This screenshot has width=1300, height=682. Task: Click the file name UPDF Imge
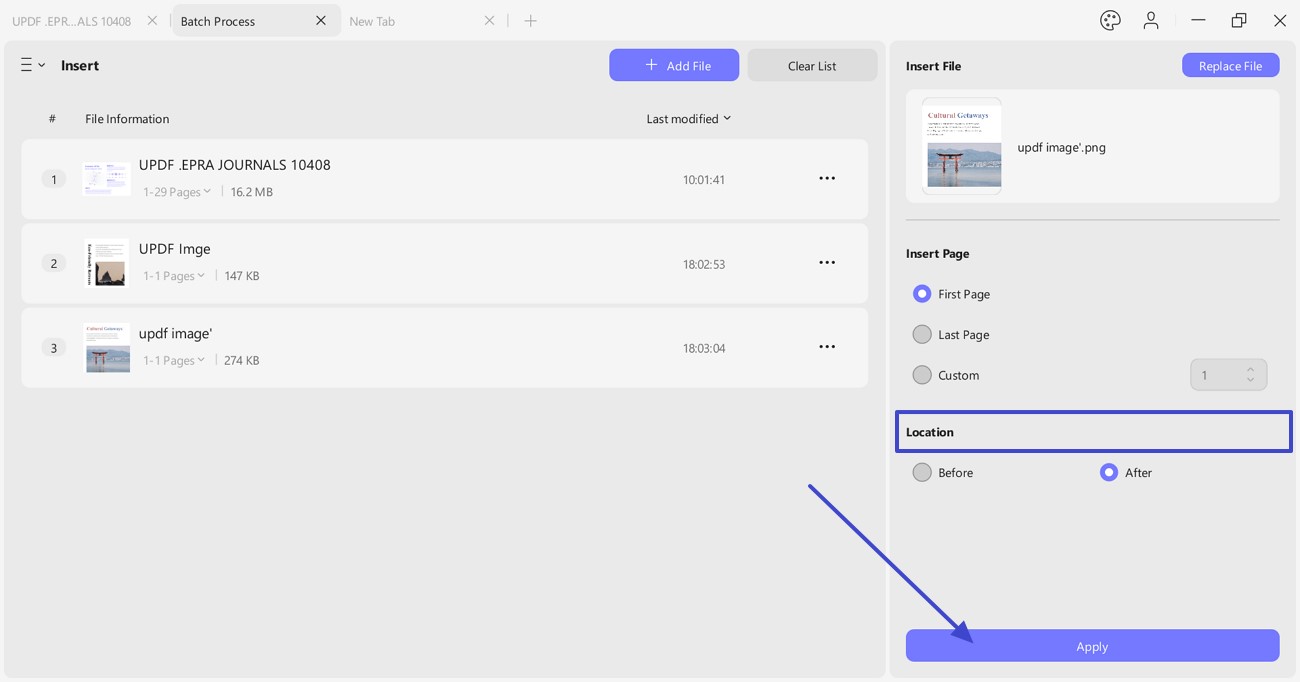pos(174,249)
